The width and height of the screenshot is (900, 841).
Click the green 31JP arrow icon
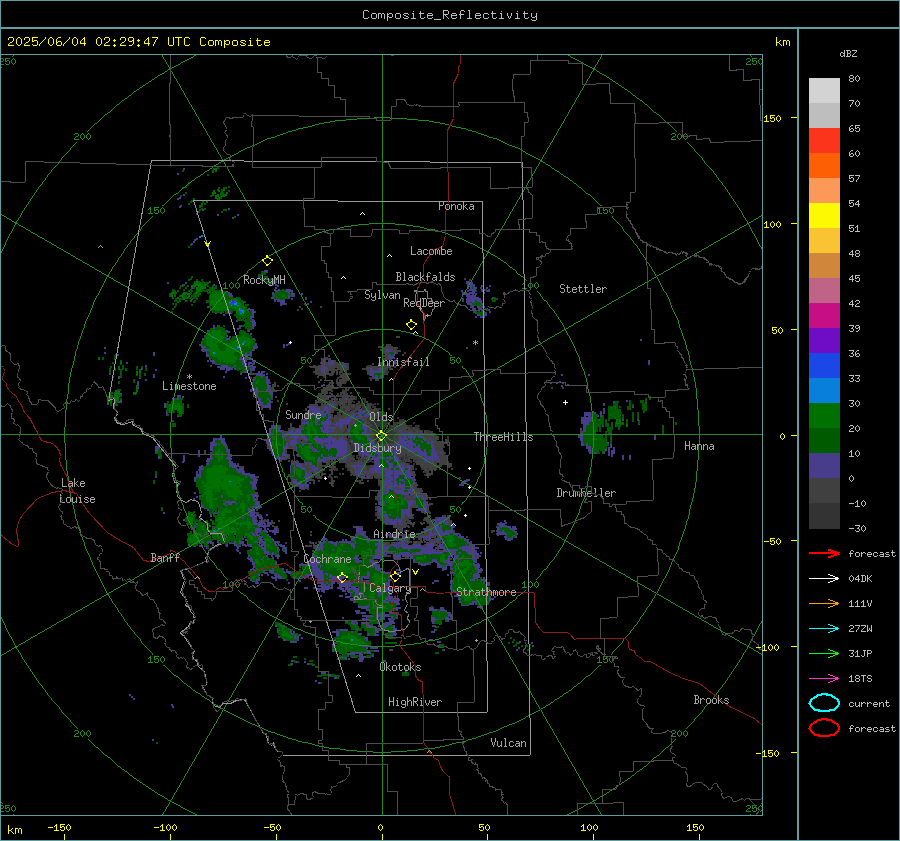824,653
